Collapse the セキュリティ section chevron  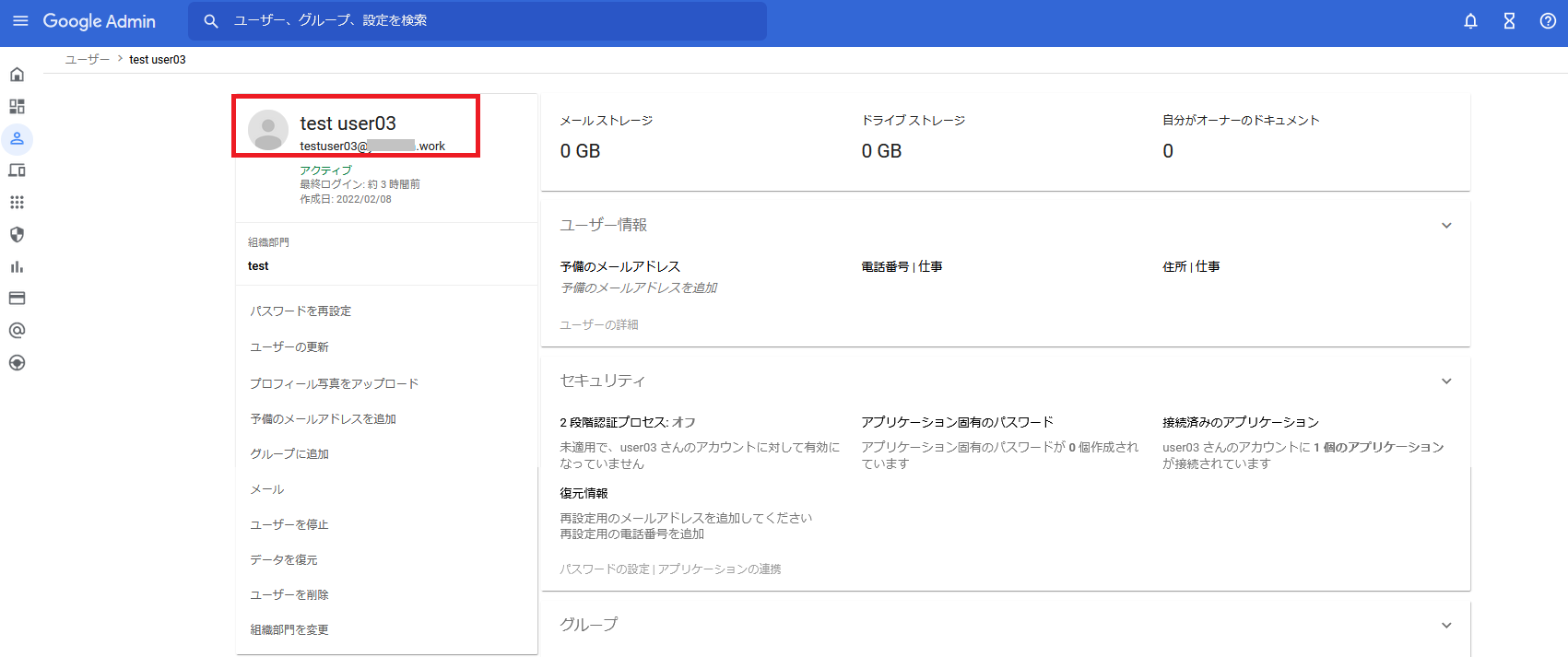[x=1446, y=381]
